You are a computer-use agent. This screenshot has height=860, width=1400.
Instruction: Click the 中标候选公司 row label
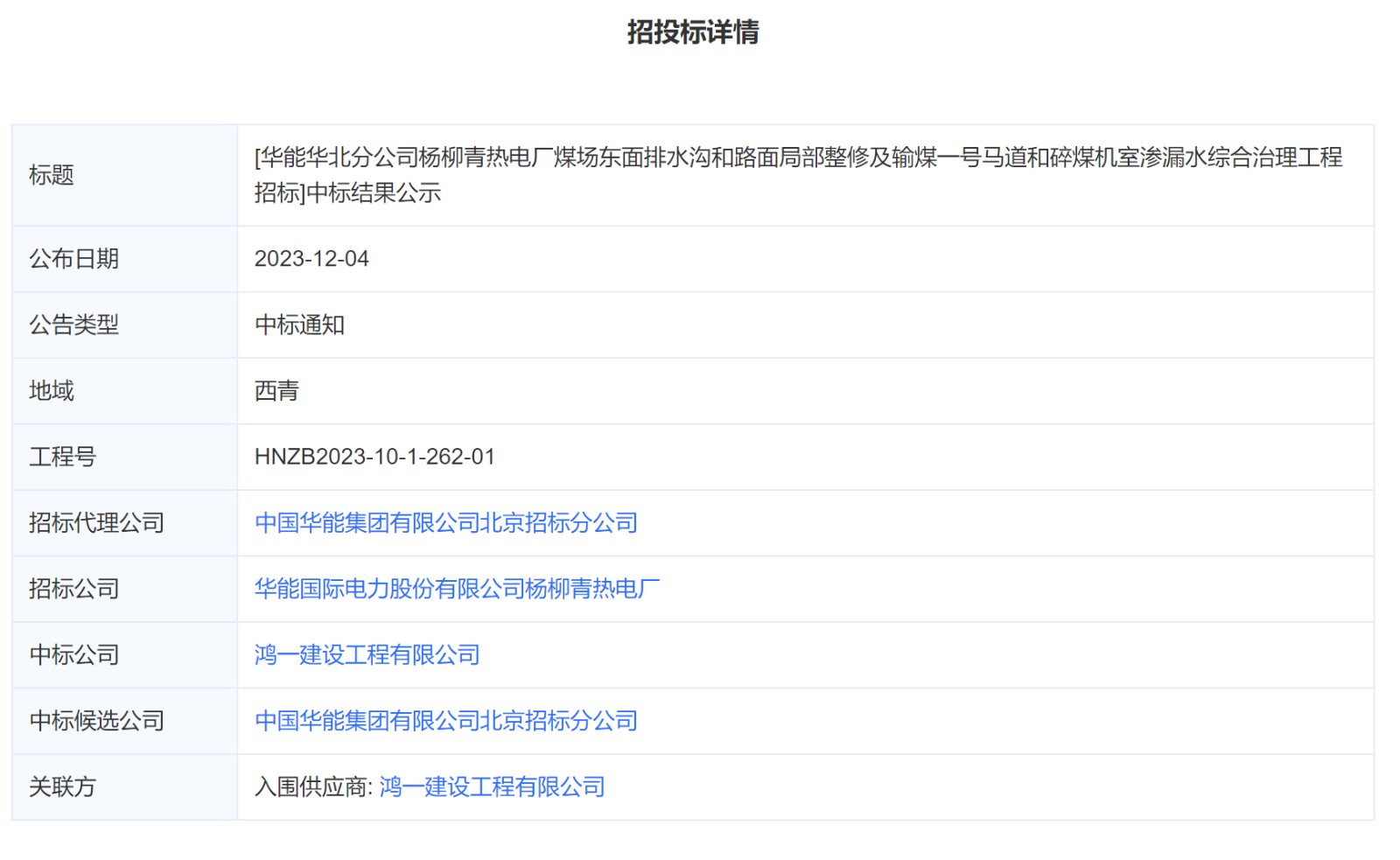(x=96, y=721)
